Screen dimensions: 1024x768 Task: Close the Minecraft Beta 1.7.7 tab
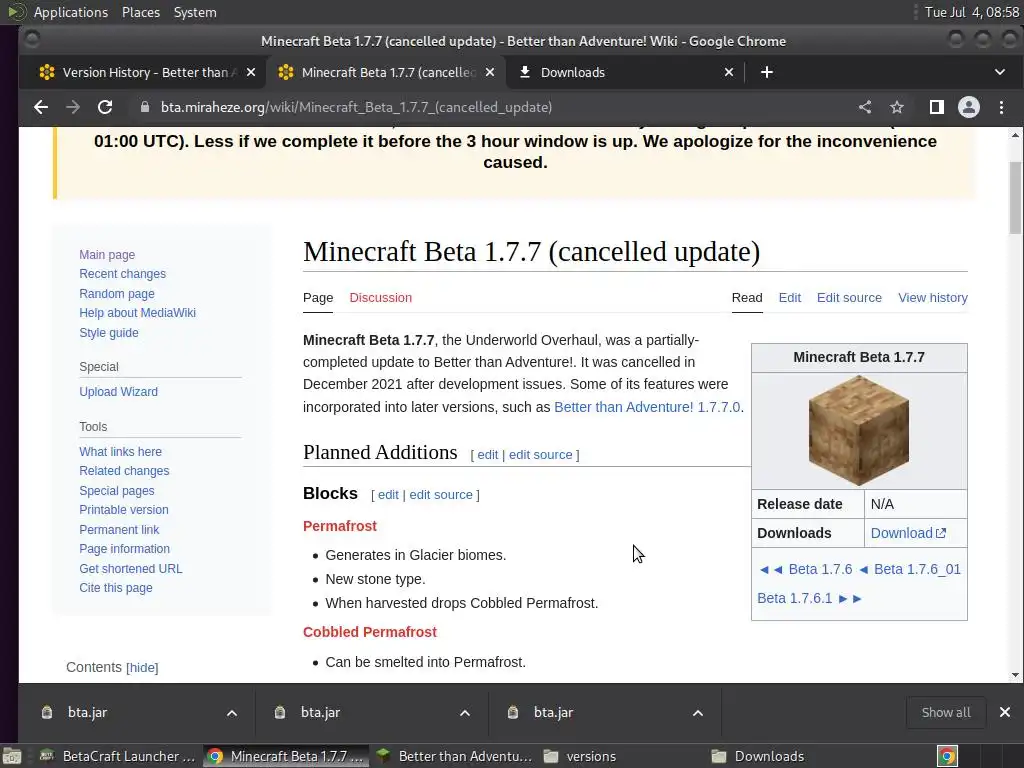pyautogui.click(x=490, y=72)
